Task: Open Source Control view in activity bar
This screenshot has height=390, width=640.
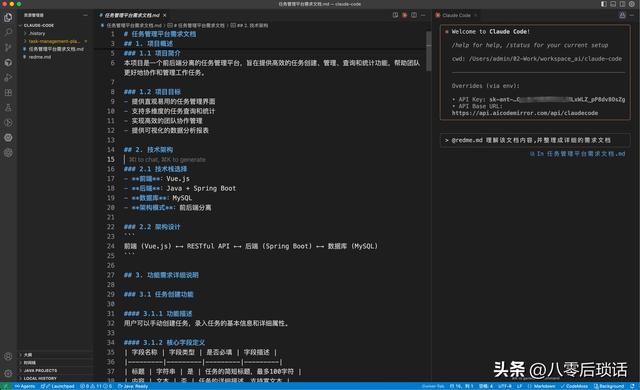Action: 8,47
